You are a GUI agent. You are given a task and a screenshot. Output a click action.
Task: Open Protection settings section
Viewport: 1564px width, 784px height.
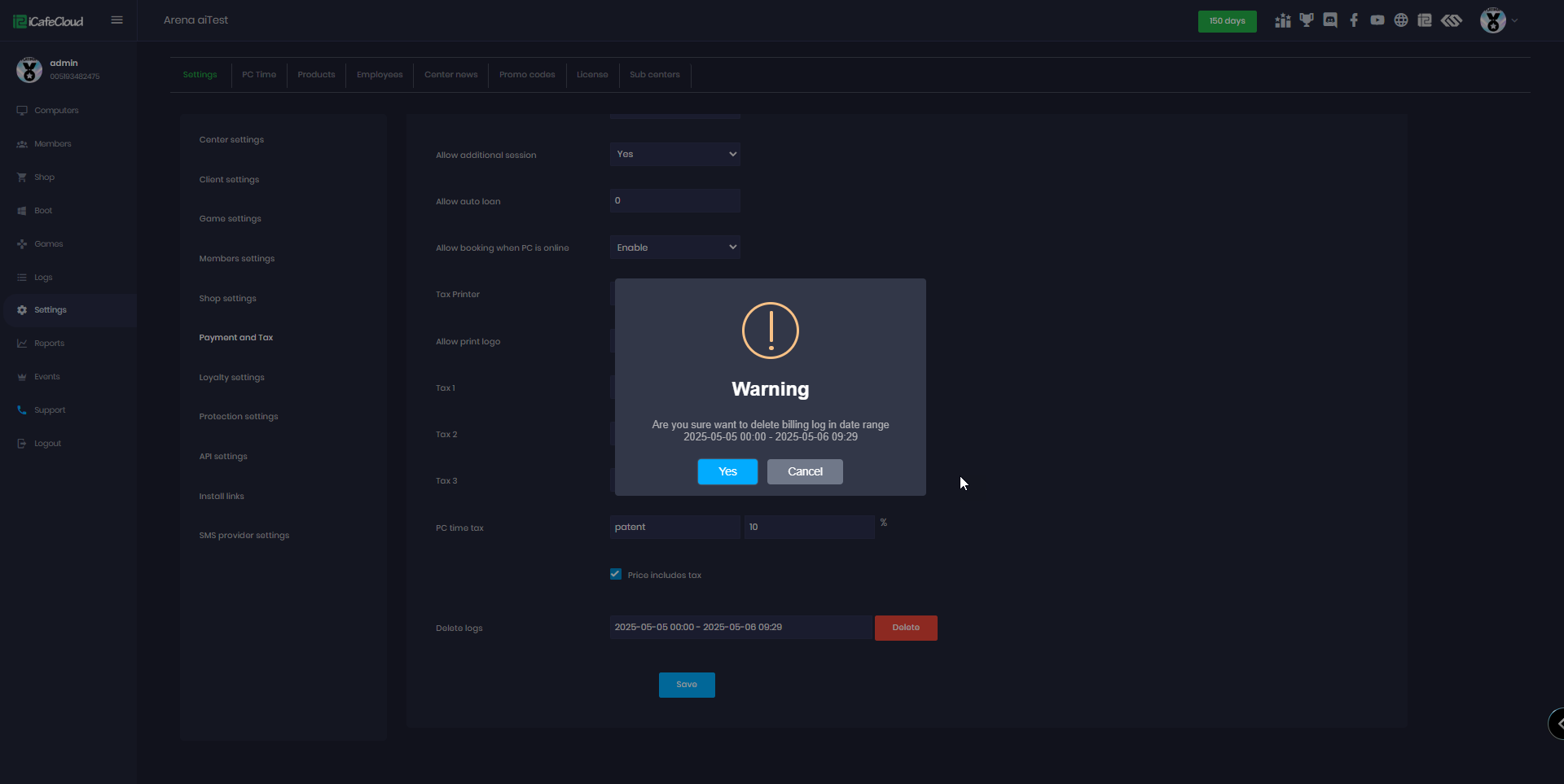239,417
